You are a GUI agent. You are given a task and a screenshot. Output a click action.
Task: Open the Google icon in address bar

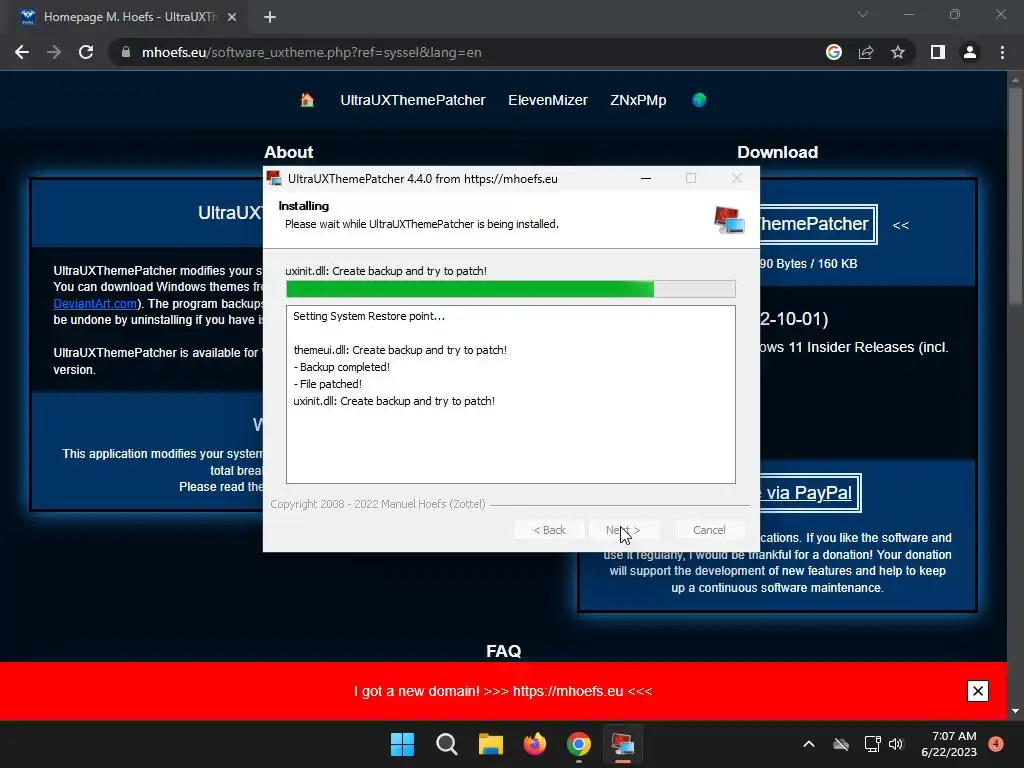click(x=834, y=52)
